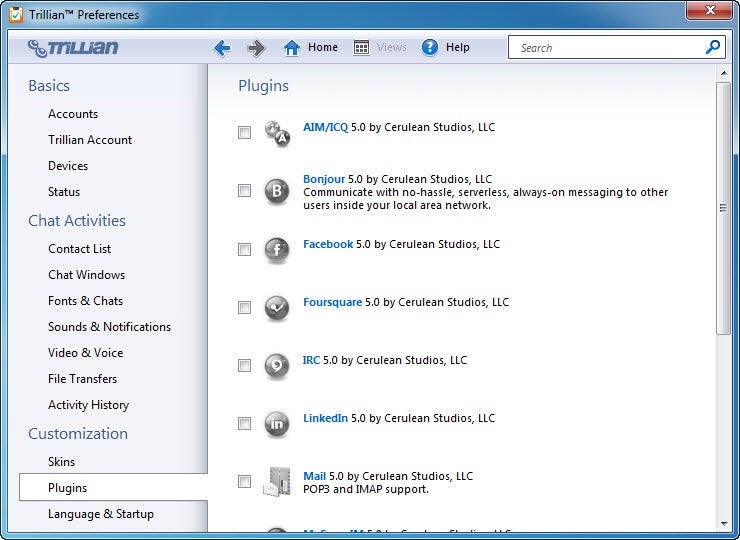740x540 pixels.
Task: Tick the Facebook plugin checkbox
Action: coord(244,249)
